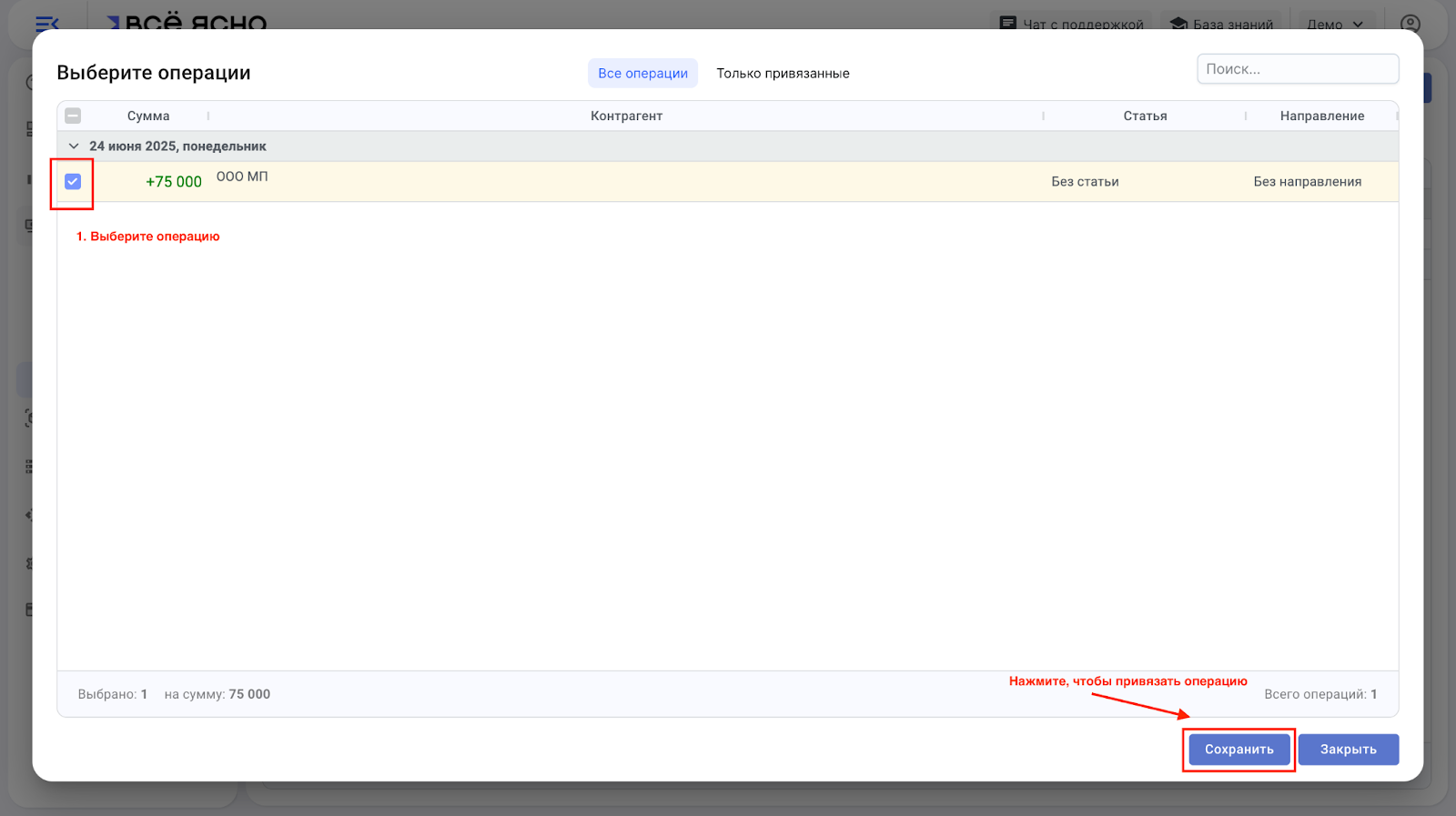Click the sidebar collapse menu icon
The image size is (1456, 816).
[46, 24]
